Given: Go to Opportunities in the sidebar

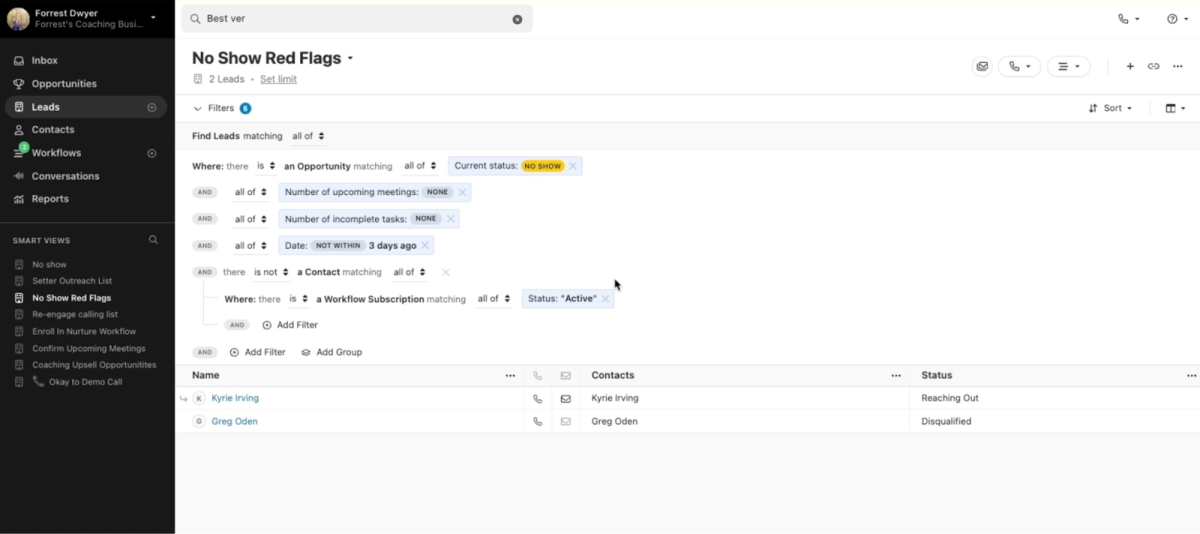Looking at the screenshot, I should click(64, 84).
